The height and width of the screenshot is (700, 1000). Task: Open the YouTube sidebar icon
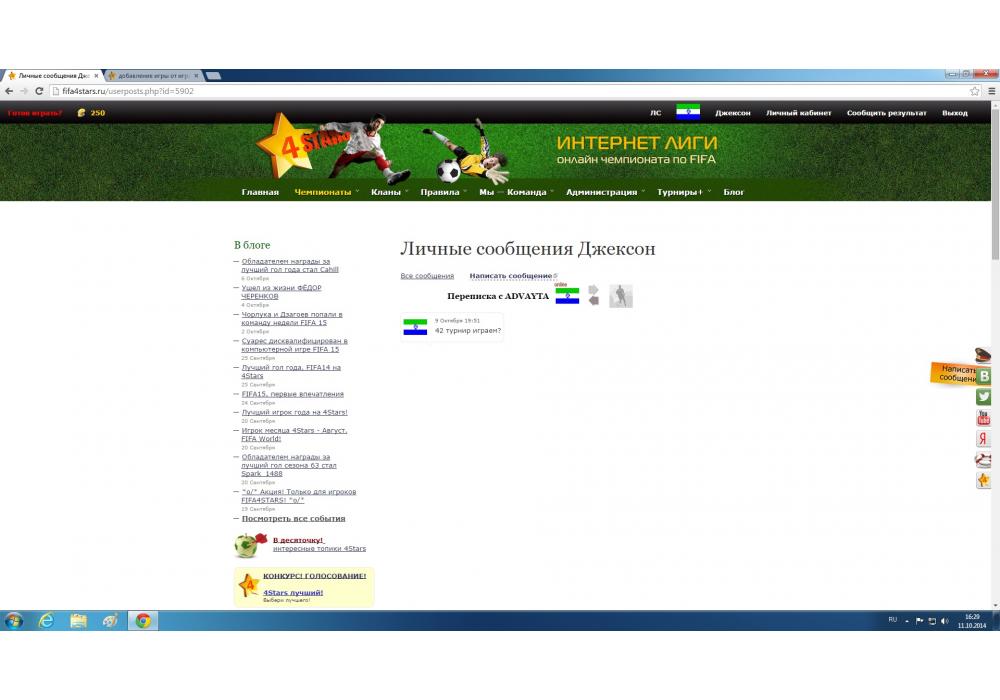[984, 418]
